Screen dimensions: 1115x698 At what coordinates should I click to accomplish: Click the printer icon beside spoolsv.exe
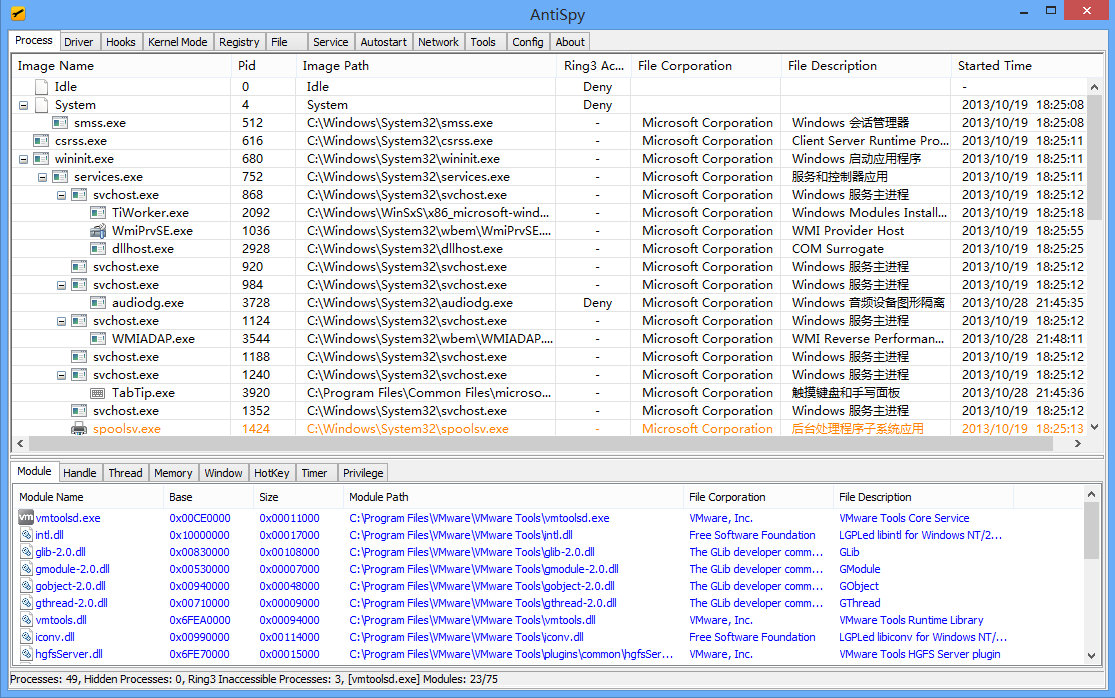(79, 429)
